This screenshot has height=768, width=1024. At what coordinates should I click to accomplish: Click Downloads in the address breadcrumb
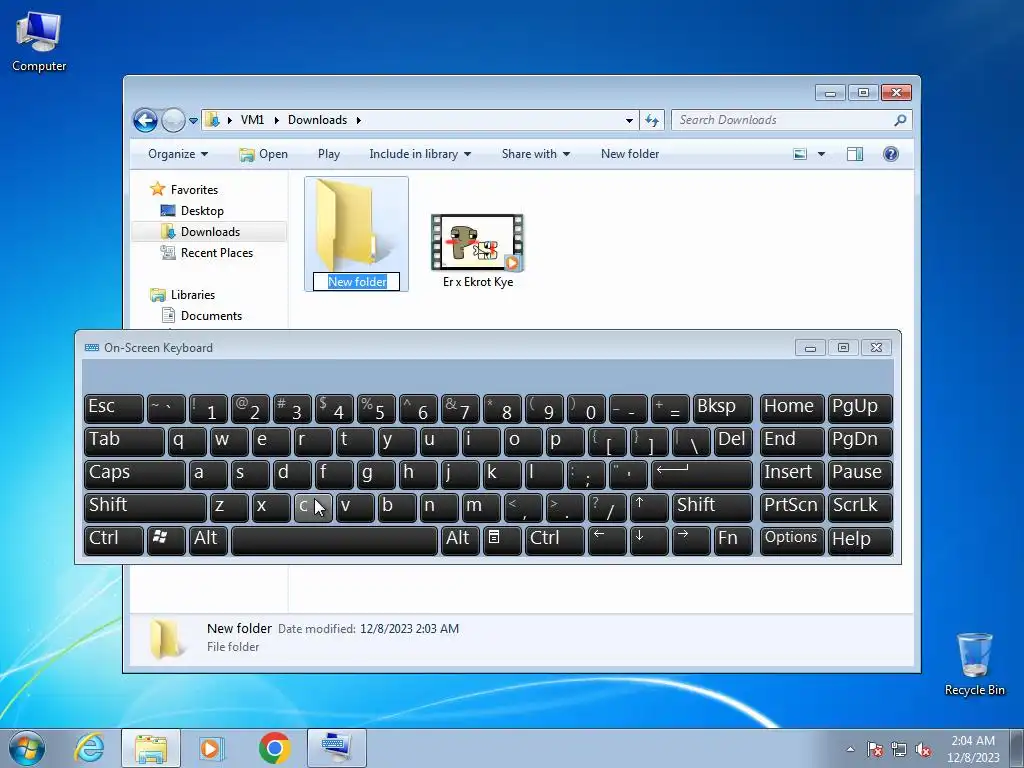click(x=317, y=120)
